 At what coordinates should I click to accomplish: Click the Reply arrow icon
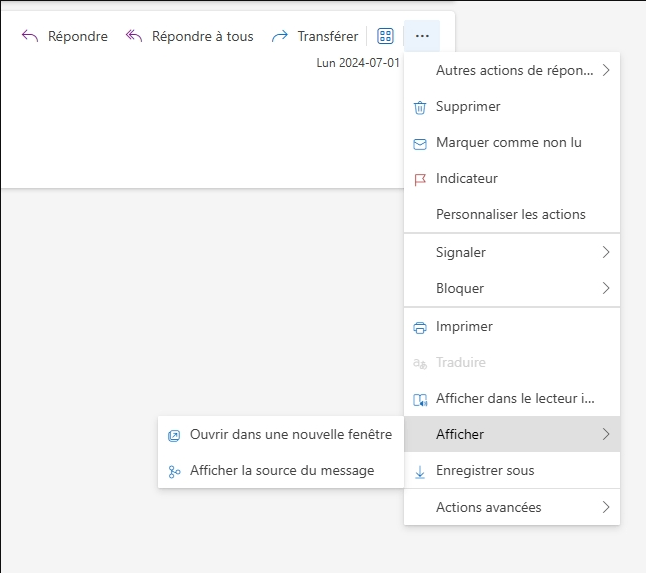click(x=30, y=36)
